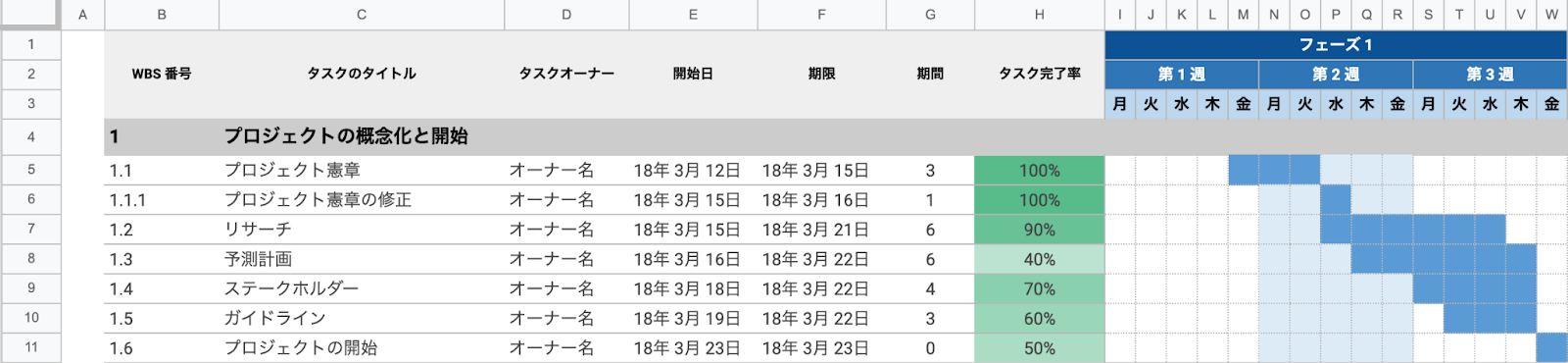Click the 50% completion cell for プロジェクトの開始

point(1039,348)
